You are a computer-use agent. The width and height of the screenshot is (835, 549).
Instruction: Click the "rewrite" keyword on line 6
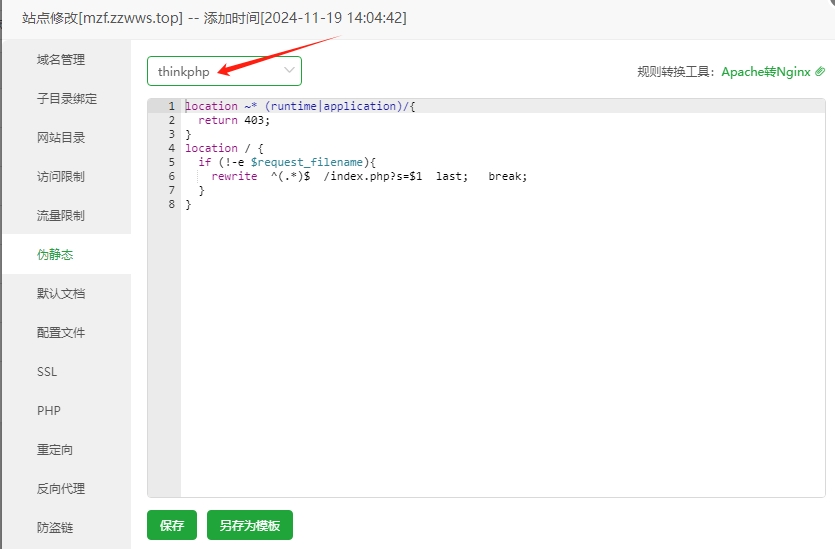click(234, 176)
